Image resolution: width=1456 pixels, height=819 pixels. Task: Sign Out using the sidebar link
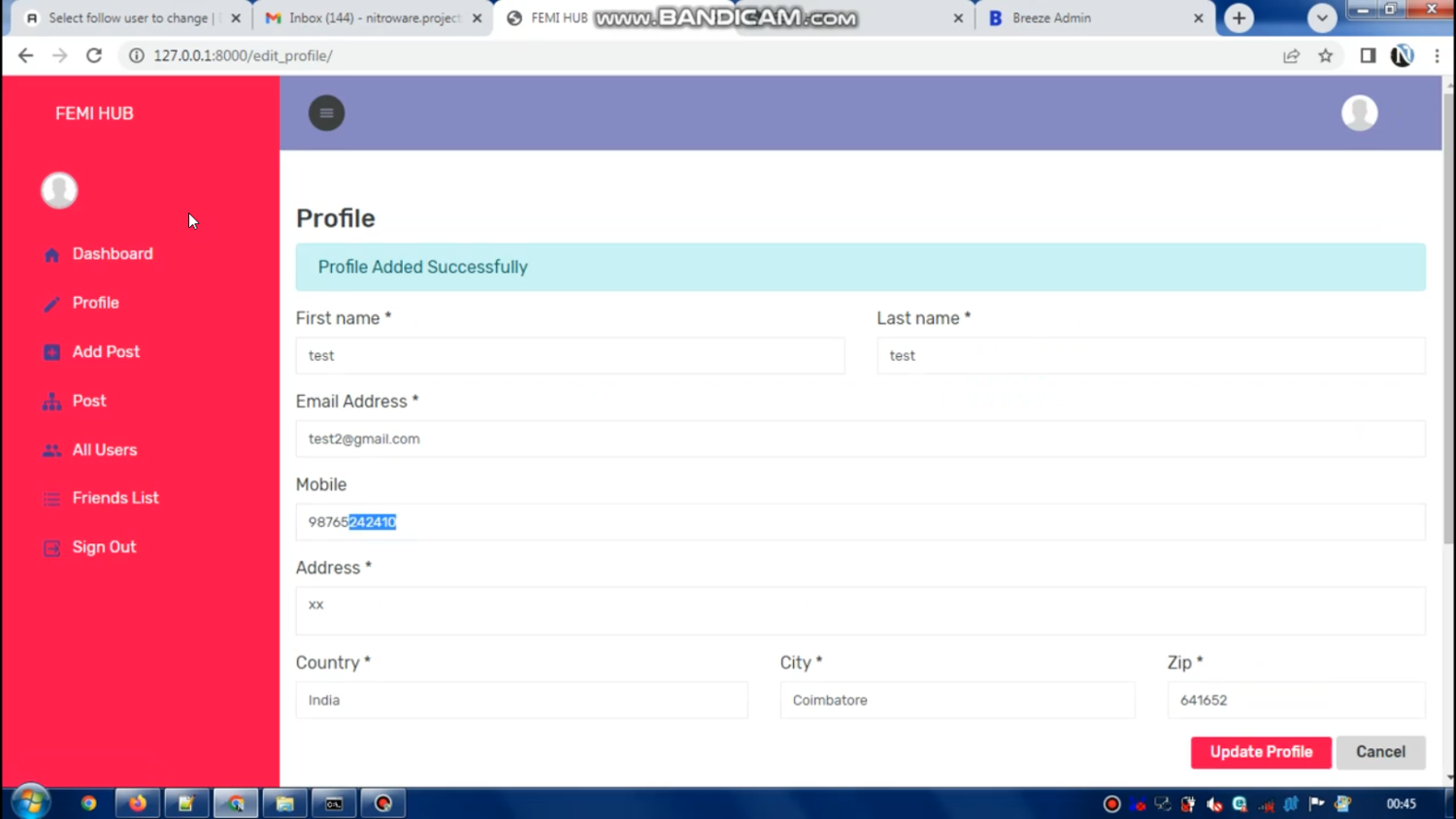(x=104, y=547)
